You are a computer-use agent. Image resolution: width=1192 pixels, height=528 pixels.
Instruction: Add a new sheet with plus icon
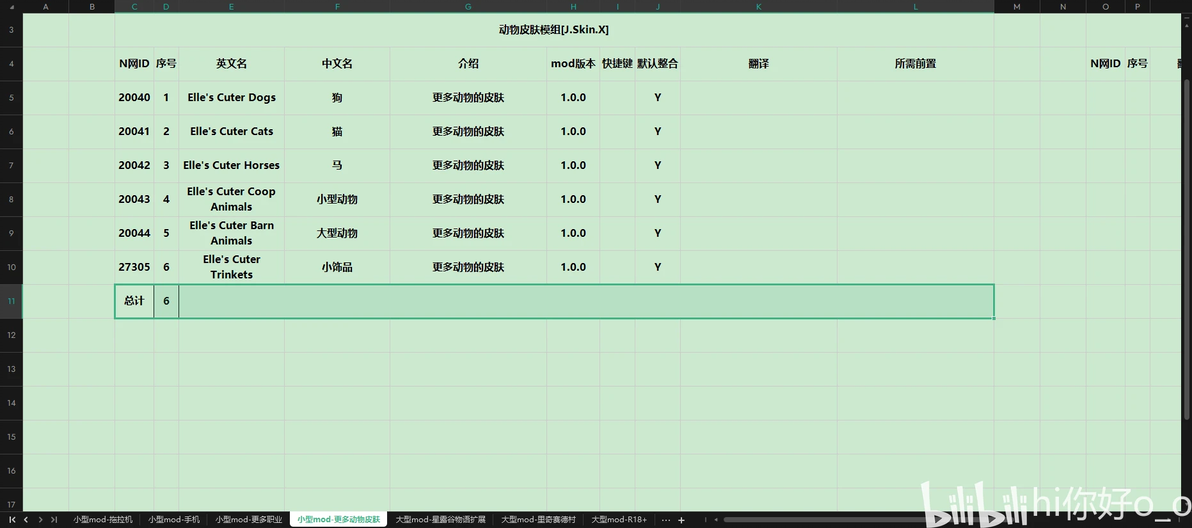pos(681,520)
